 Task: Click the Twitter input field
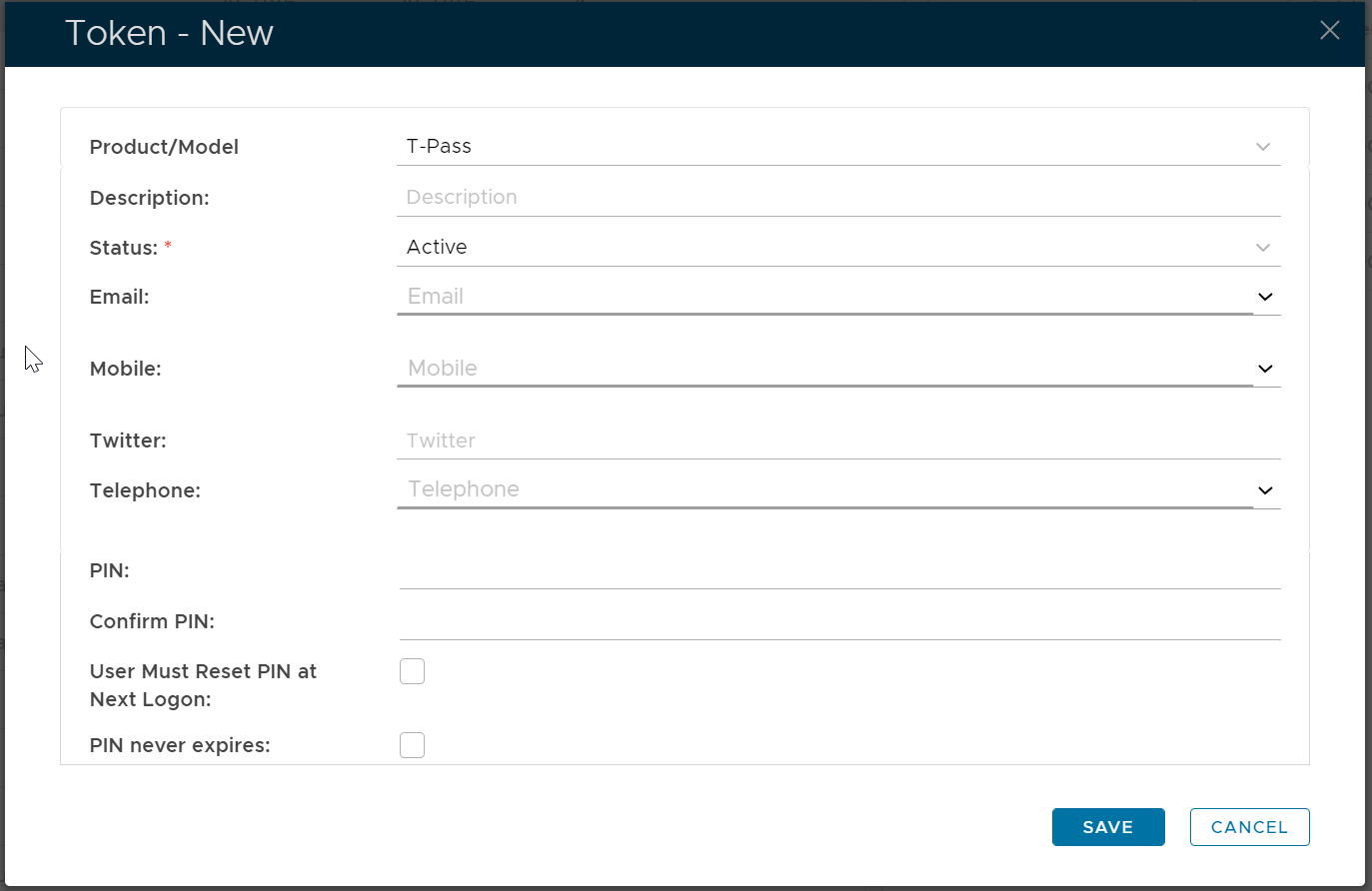(837, 441)
